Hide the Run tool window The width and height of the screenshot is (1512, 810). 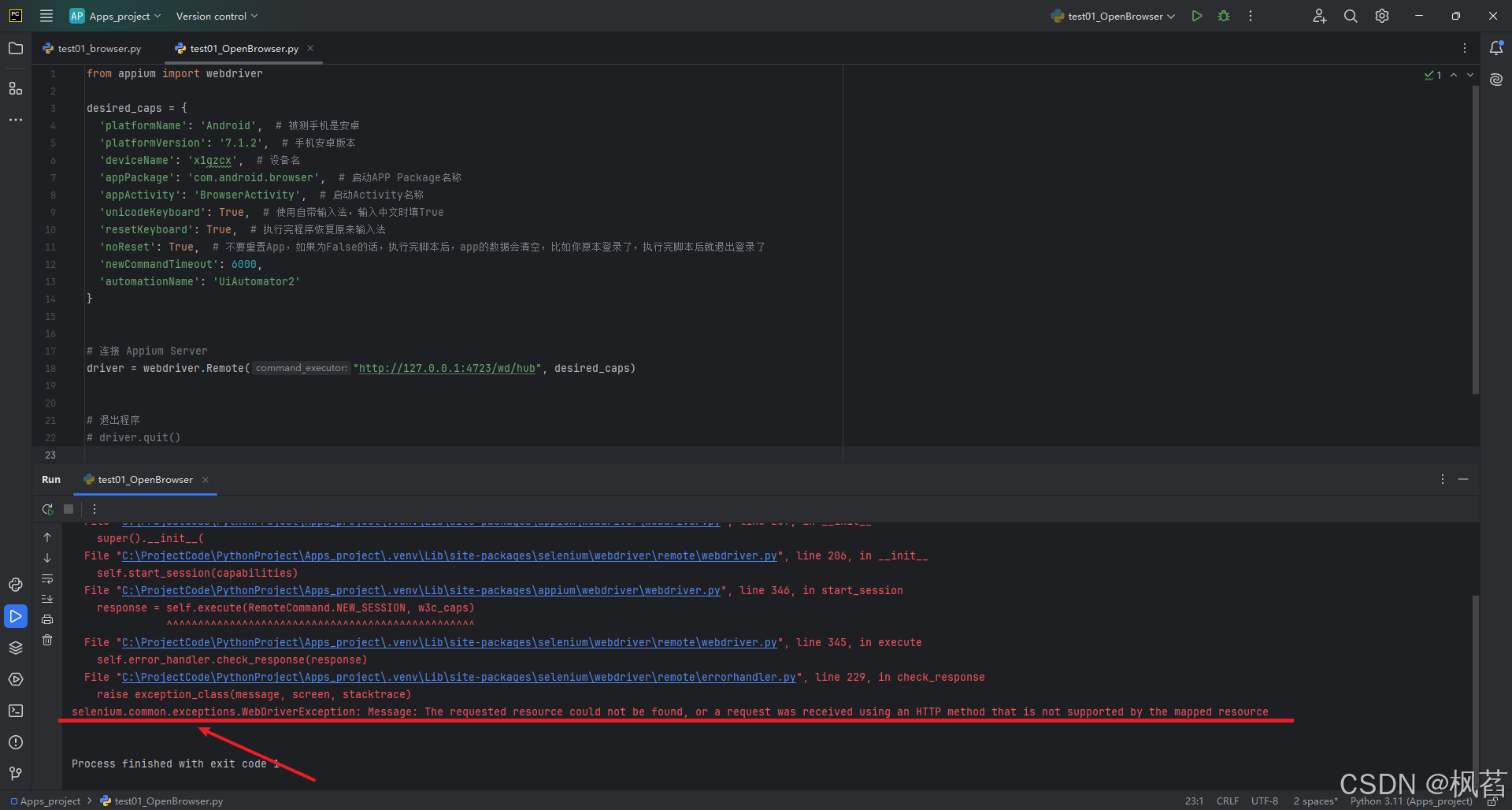click(x=1463, y=479)
